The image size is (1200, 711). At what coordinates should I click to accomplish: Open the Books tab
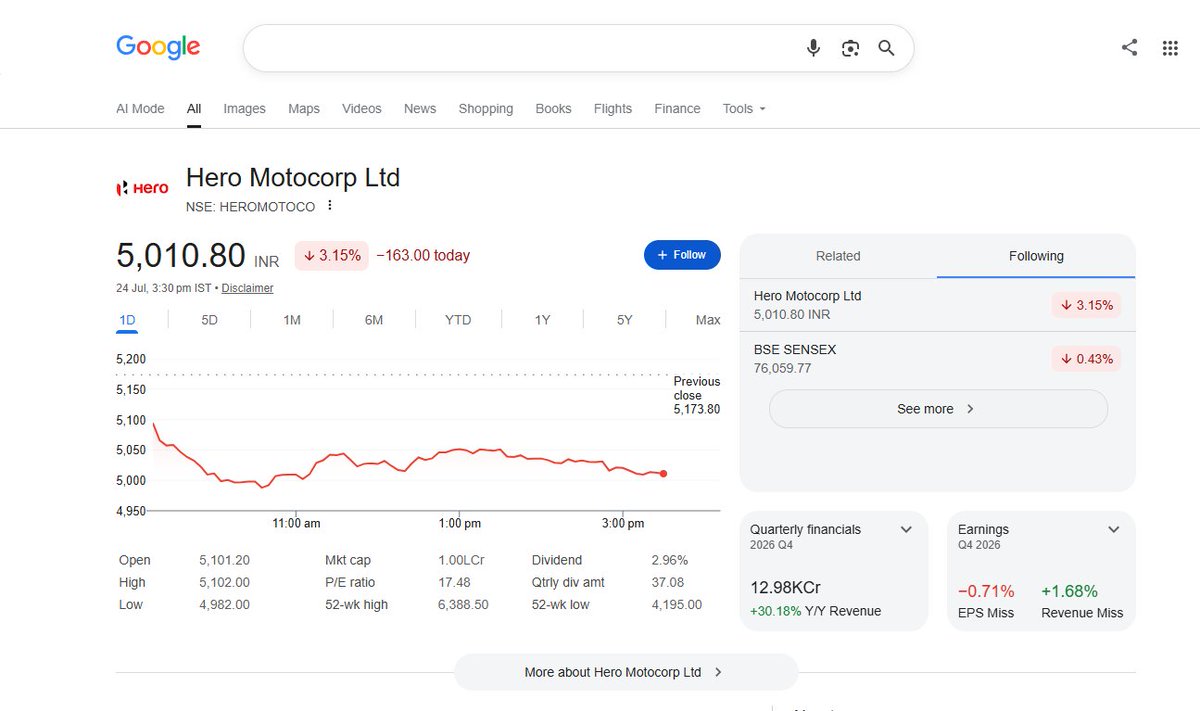(x=553, y=109)
